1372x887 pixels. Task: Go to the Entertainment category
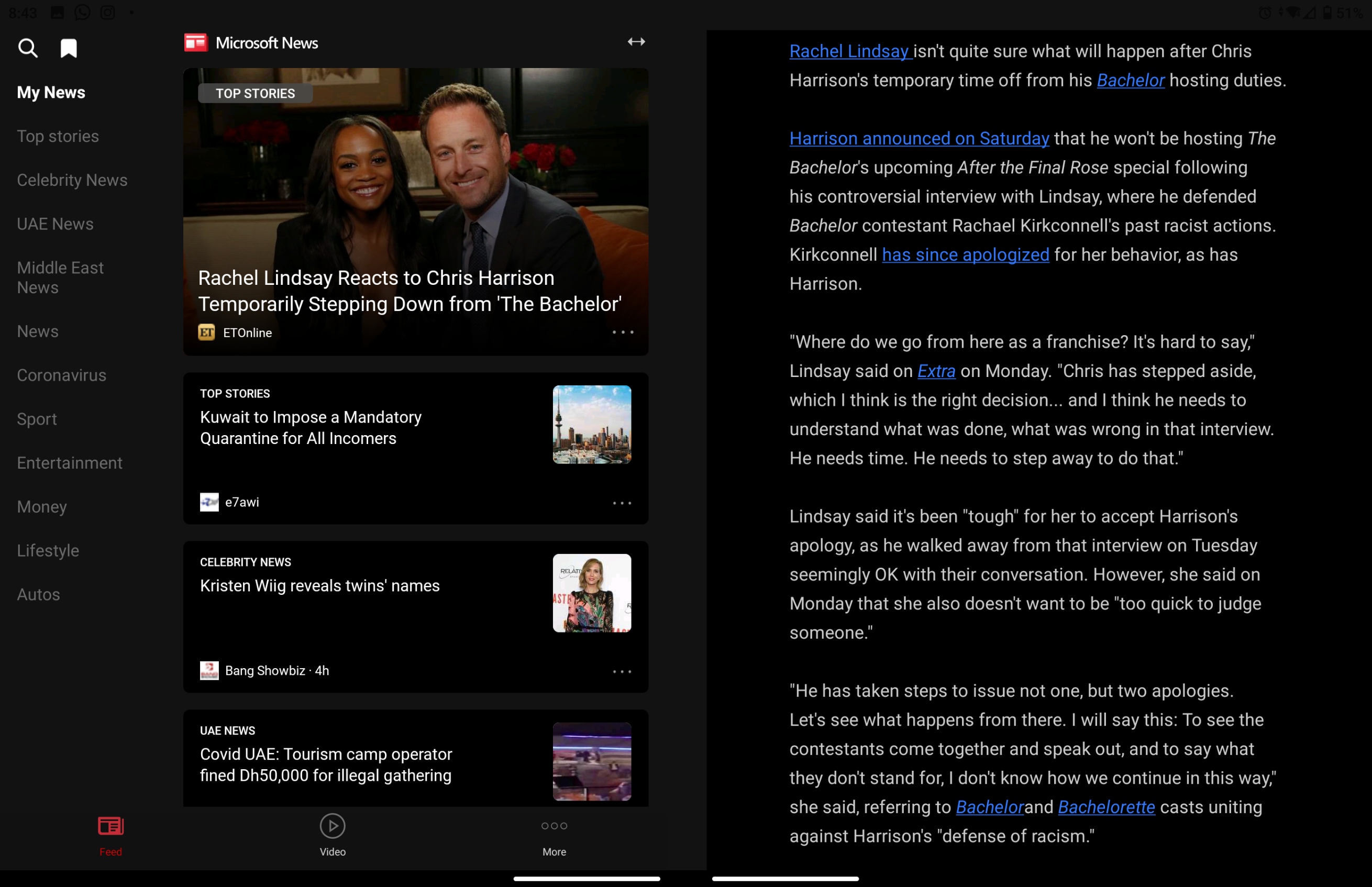click(69, 463)
